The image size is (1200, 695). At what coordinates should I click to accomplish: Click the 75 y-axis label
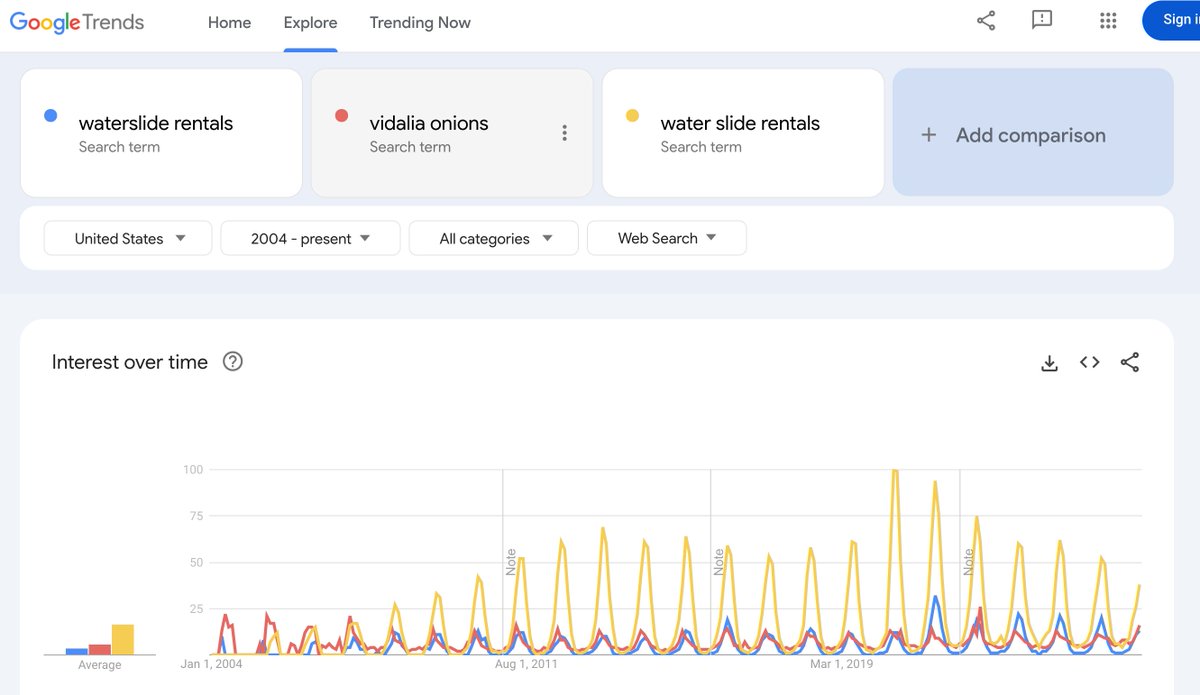point(196,516)
